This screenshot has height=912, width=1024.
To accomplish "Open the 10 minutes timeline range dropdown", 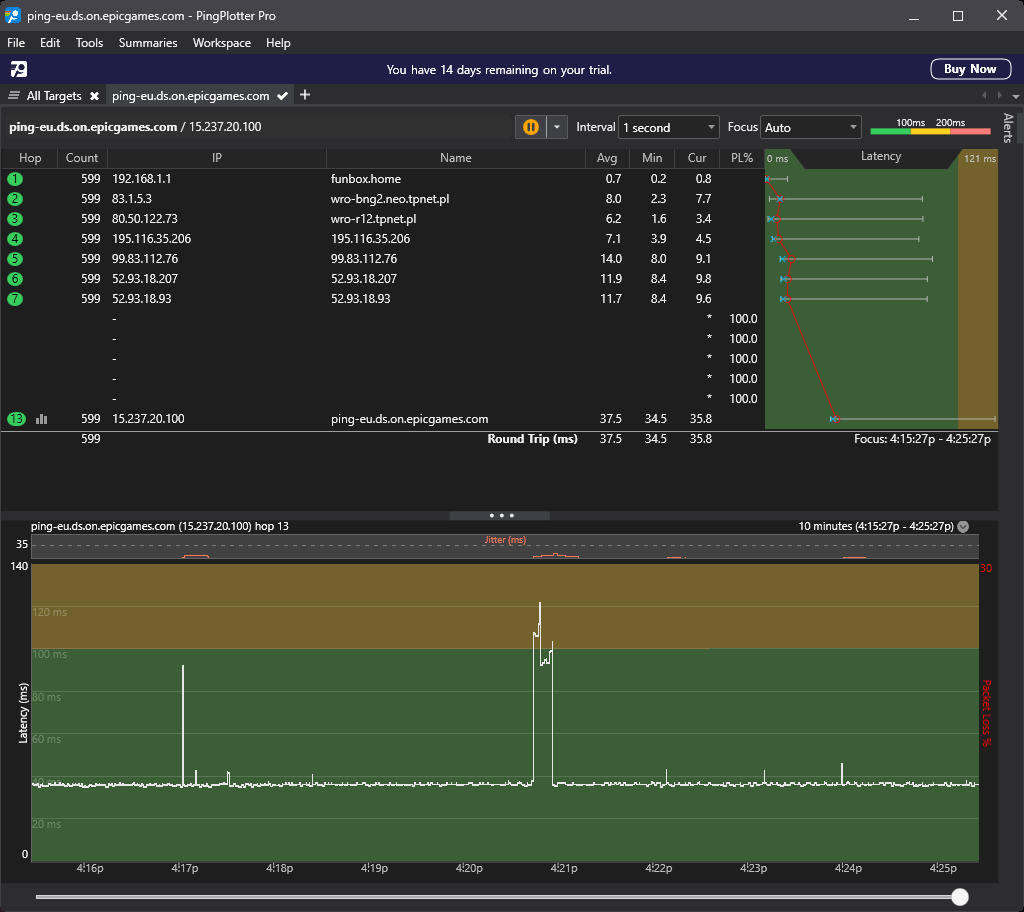I will tap(963, 527).
